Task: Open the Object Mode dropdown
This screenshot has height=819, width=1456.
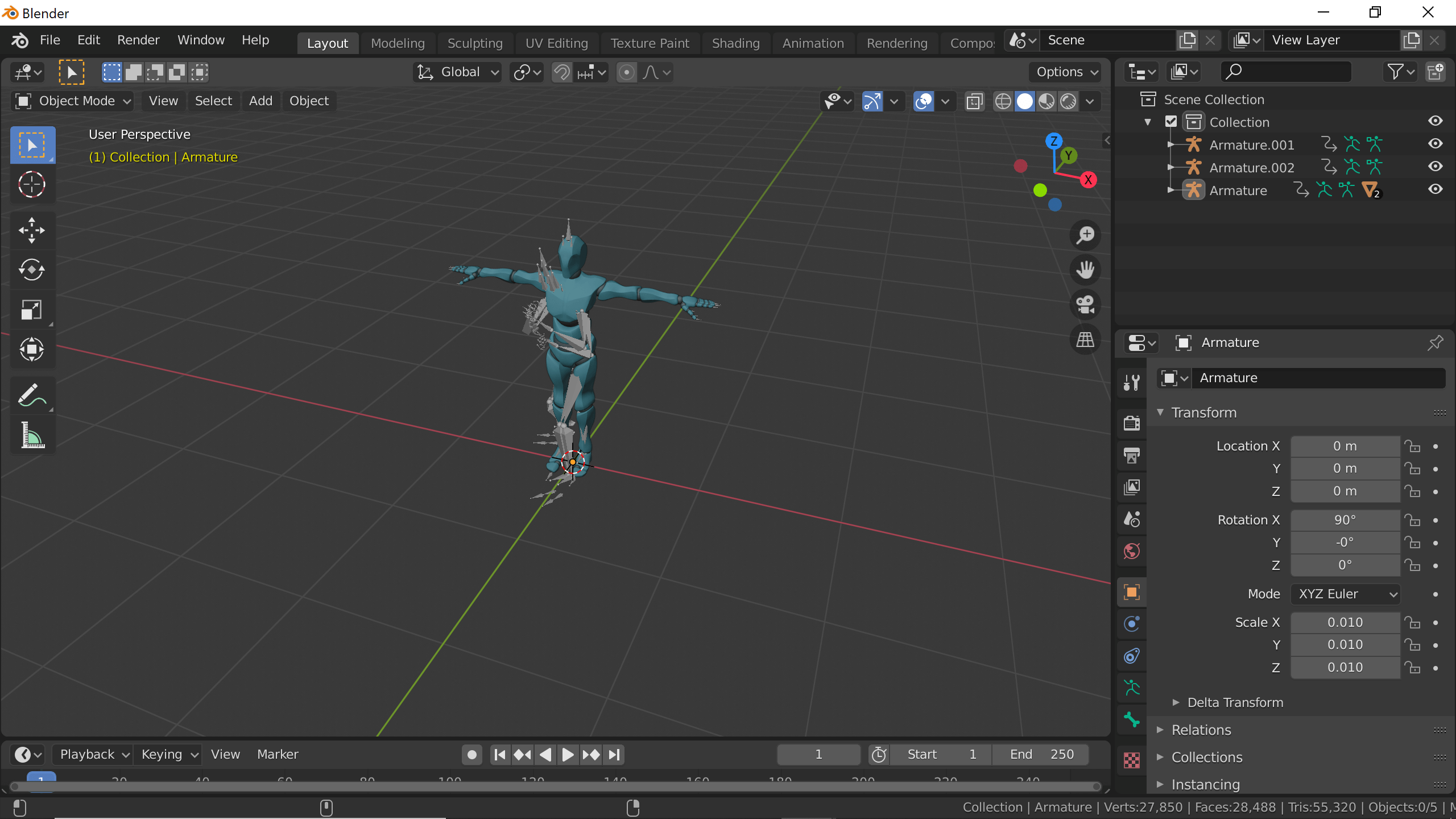Action: (72, 101)
